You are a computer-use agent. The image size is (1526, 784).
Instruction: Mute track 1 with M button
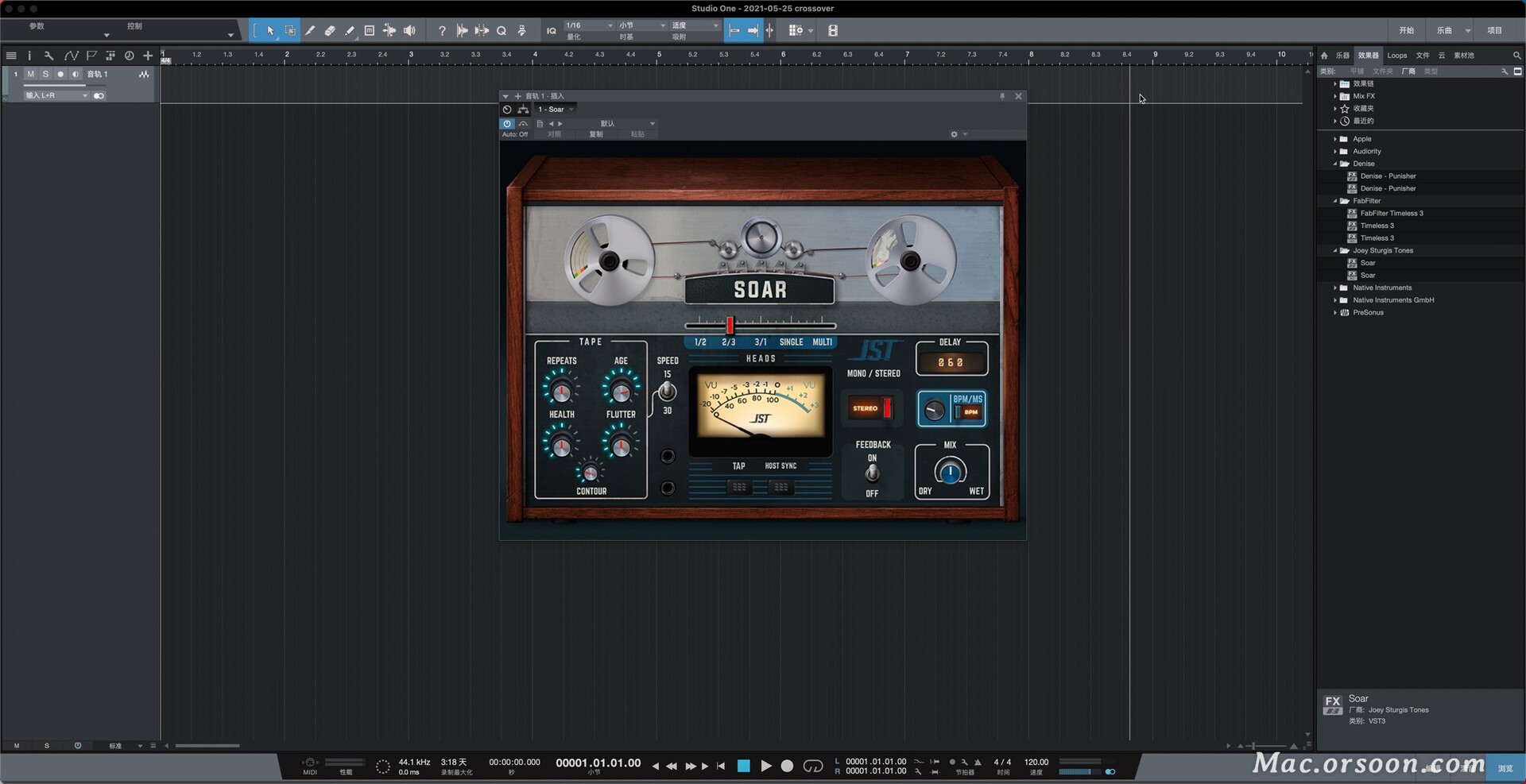(x=30, y=74)
